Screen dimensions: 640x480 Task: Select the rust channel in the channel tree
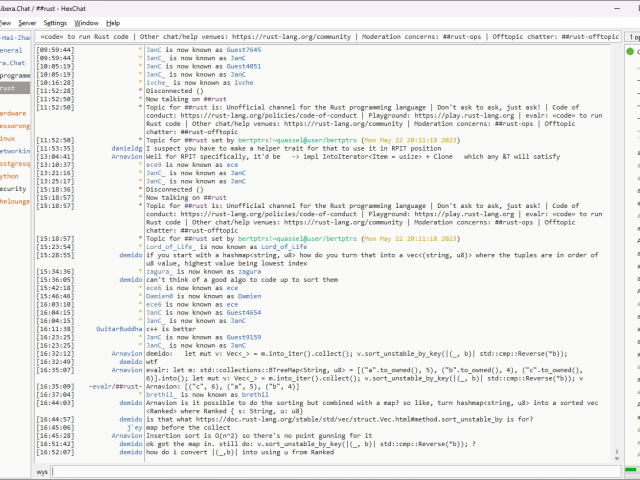click(8, 88)
